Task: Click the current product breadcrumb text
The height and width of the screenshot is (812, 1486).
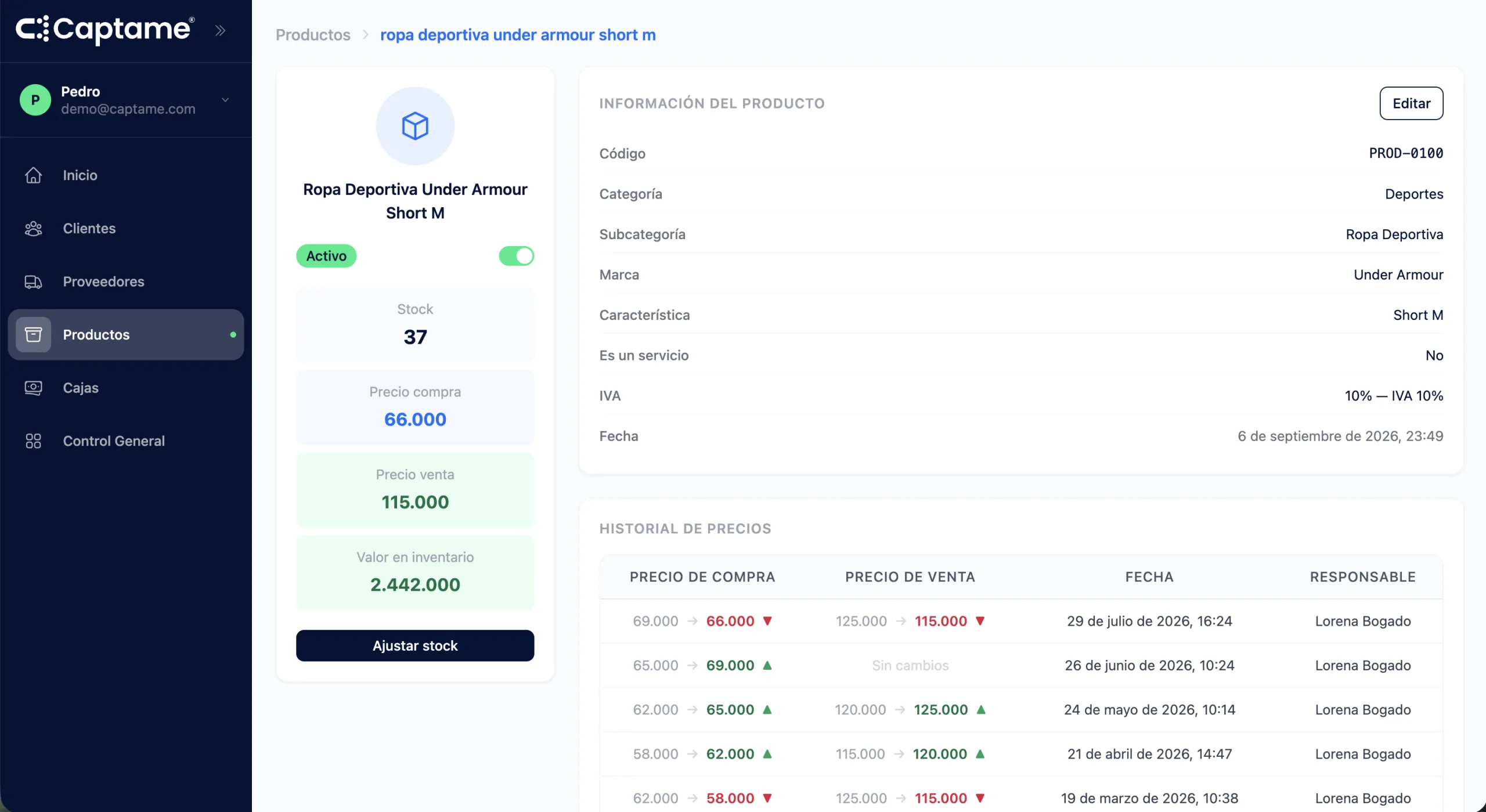Action: pyautogui.click(x=518, y=35)
